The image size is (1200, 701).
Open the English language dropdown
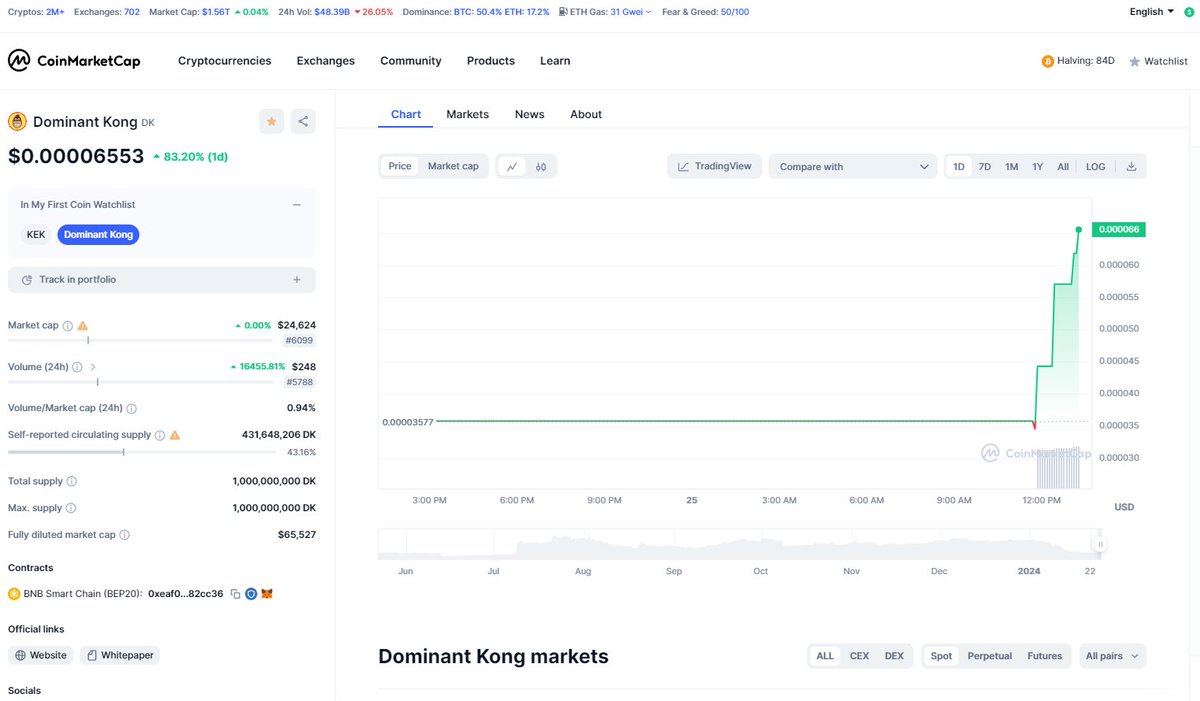click(x=1152, y=12)
